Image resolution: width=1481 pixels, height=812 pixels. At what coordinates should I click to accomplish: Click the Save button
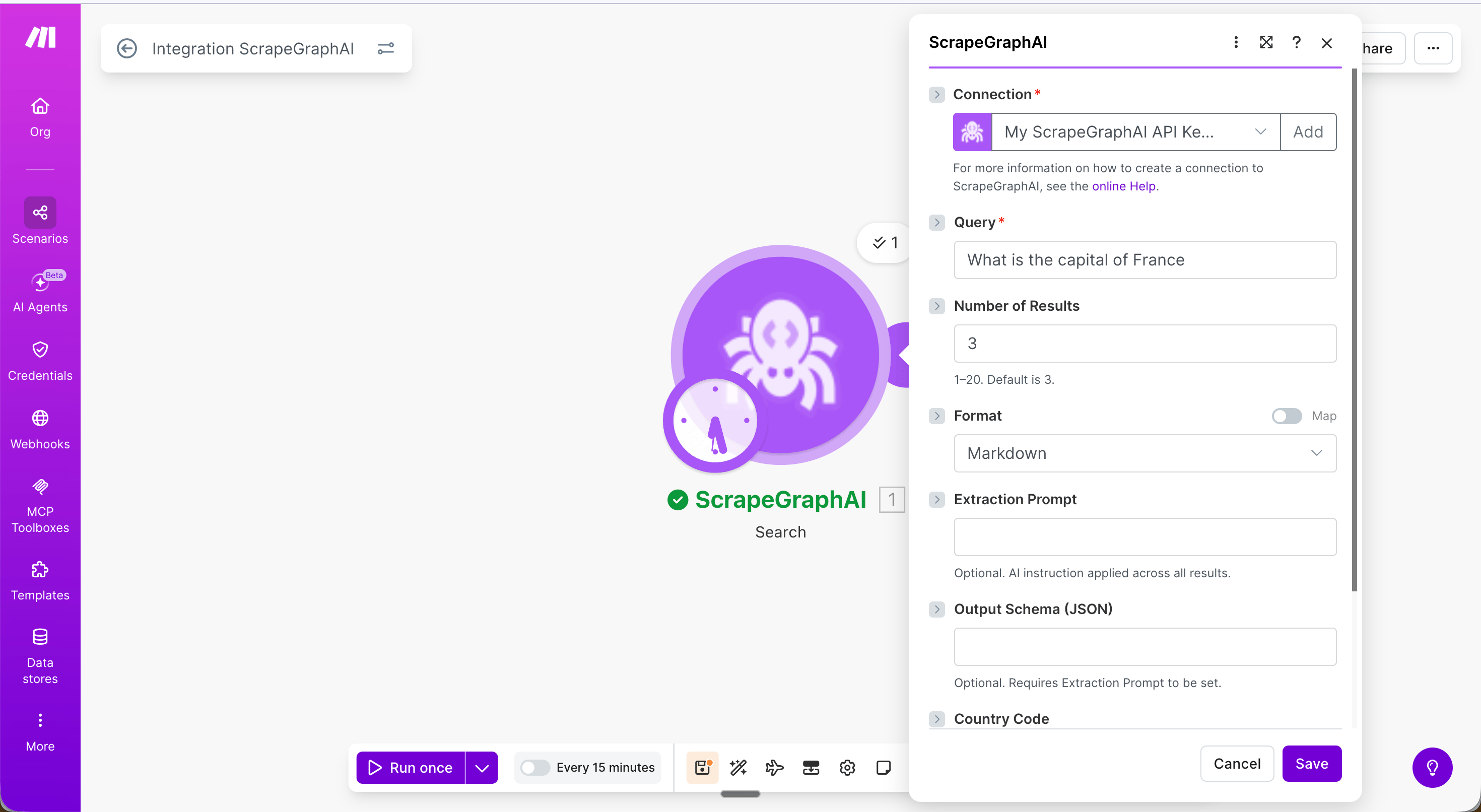click(x=1311, y=764)
